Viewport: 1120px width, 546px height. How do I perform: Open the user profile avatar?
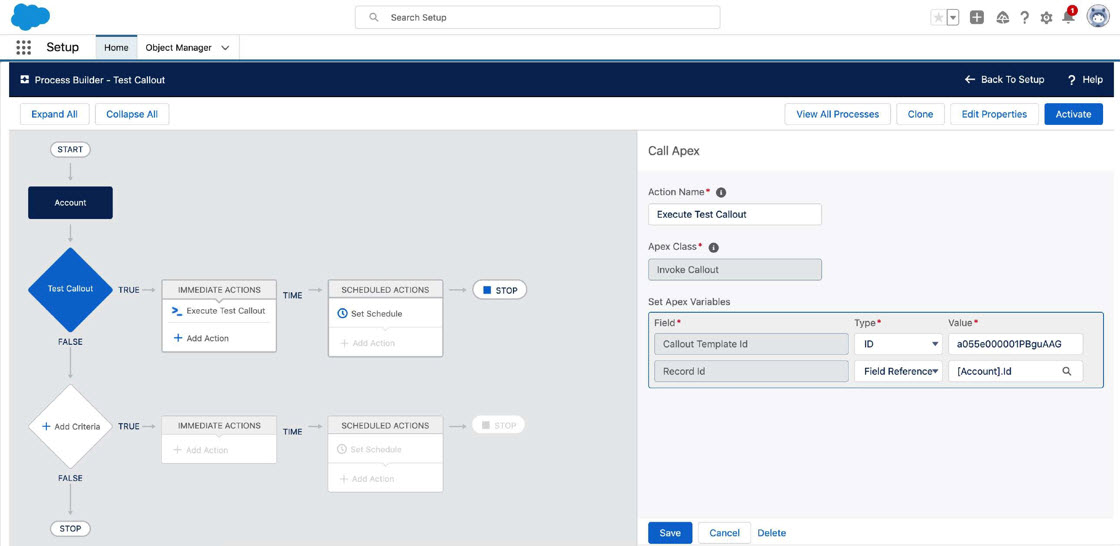tap(1098, 16)
